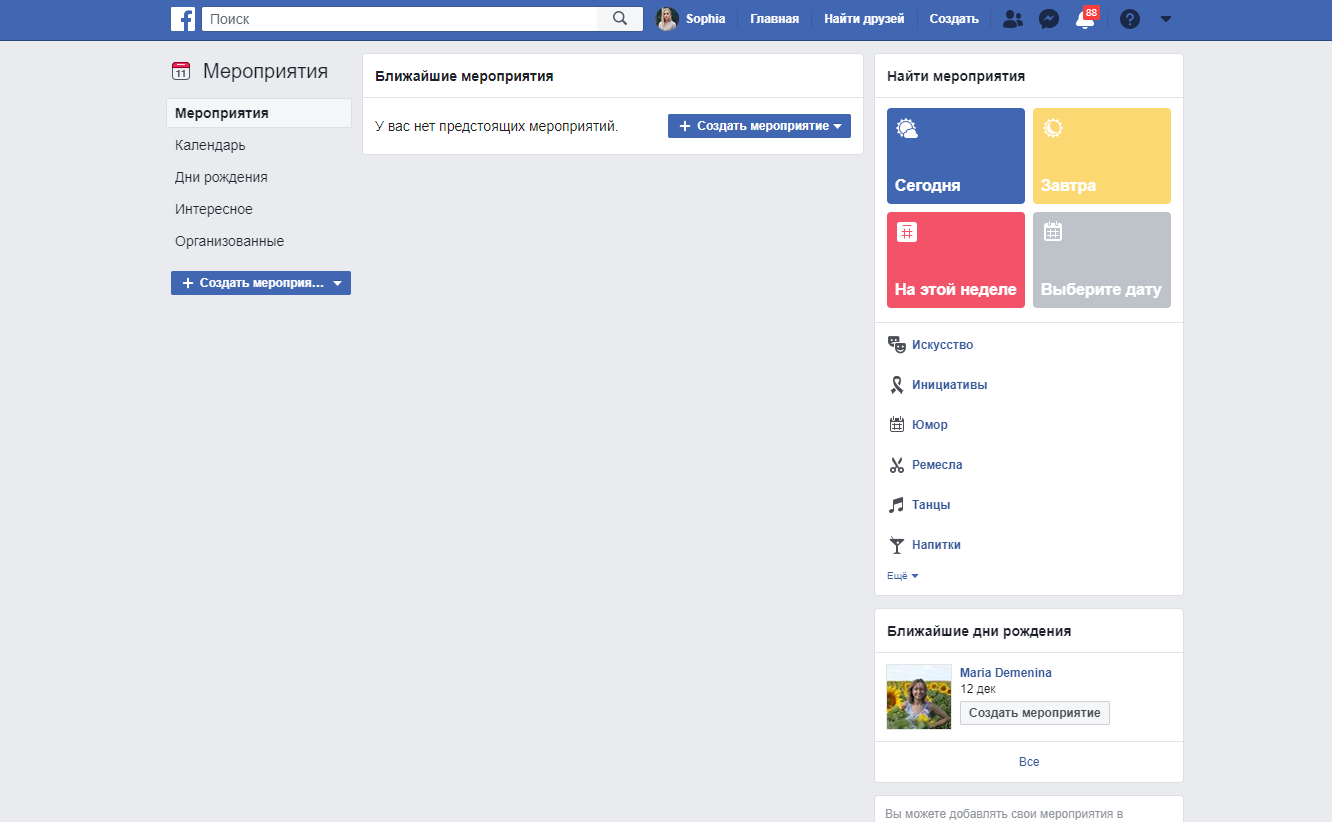Click the Facebook logo icon
Image resolution: width=1332 pixels, height=822 pixels.
click(183, 19)
